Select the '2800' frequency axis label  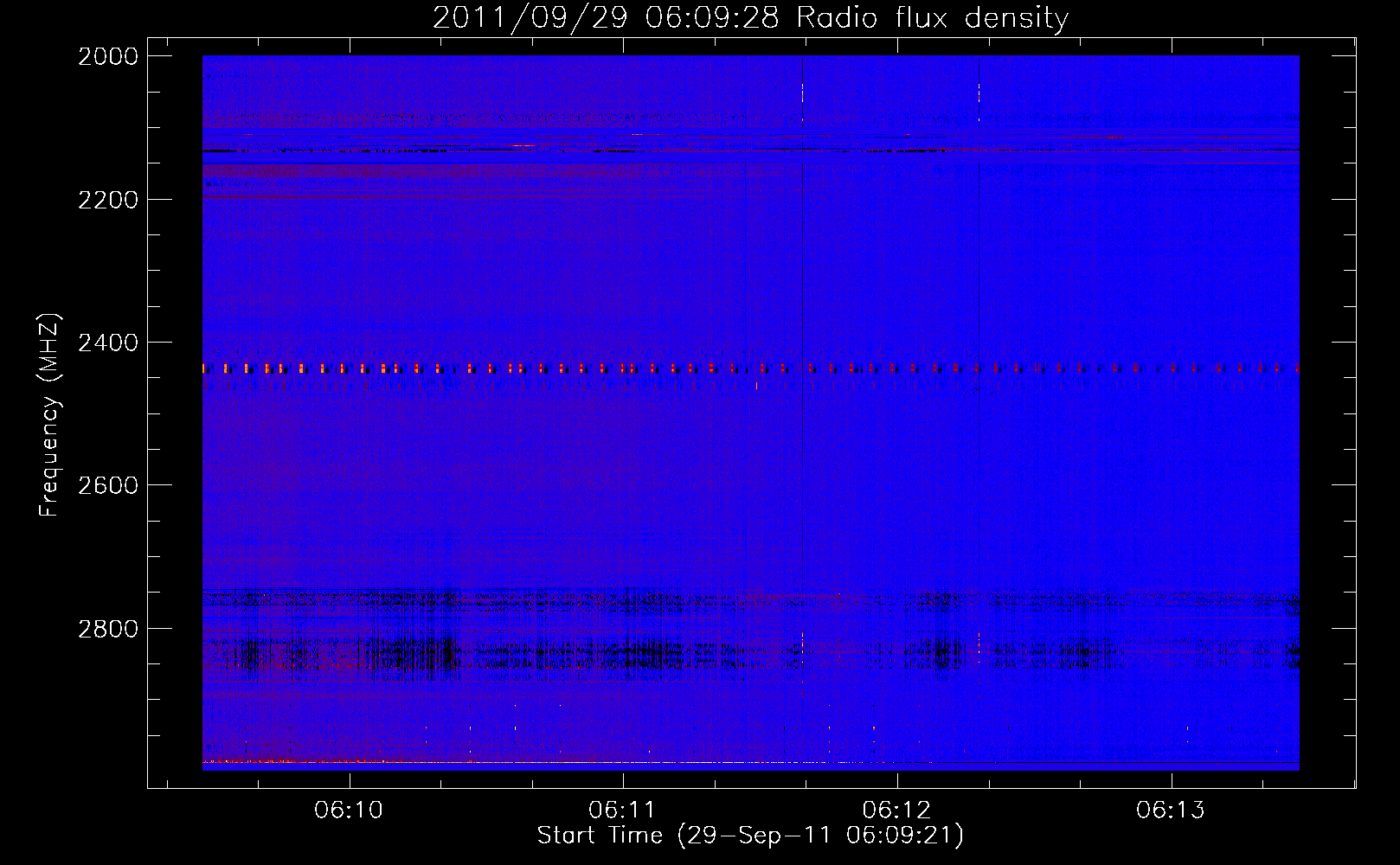[x=108, y=629]
